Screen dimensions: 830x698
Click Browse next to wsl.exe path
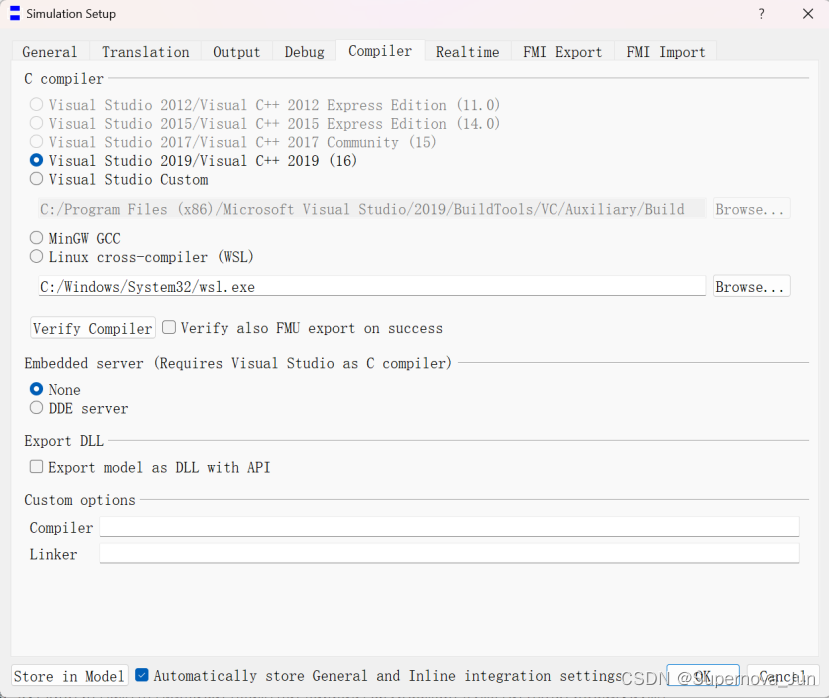point(751,286)
